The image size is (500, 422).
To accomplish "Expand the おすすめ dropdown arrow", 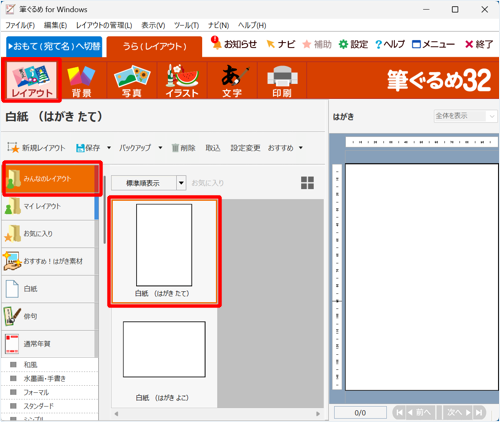I will click(x=301, y=148).
